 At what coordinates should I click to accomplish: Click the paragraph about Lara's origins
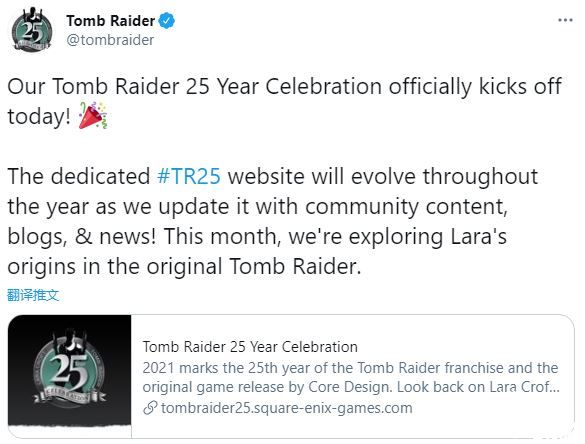click(272, 221)
